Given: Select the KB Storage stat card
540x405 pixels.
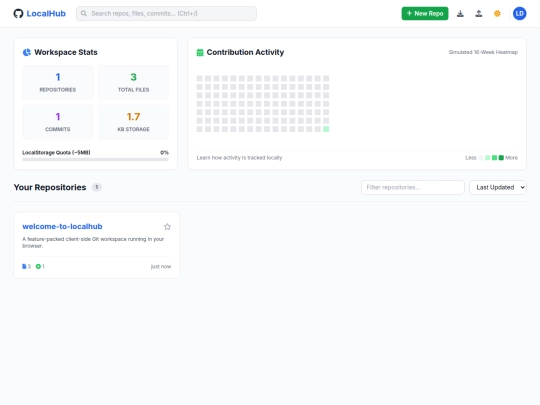Looking at the screenshot, I should tap(134, 122).
